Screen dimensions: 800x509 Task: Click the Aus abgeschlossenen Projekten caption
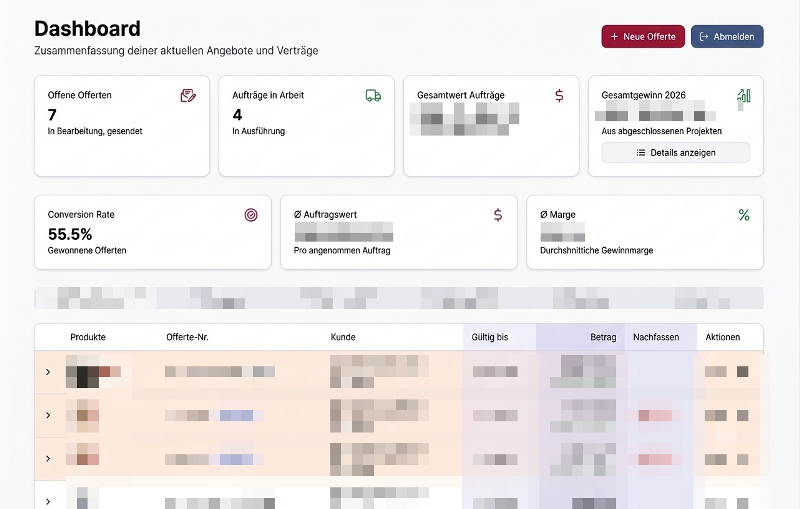[661, 131]
